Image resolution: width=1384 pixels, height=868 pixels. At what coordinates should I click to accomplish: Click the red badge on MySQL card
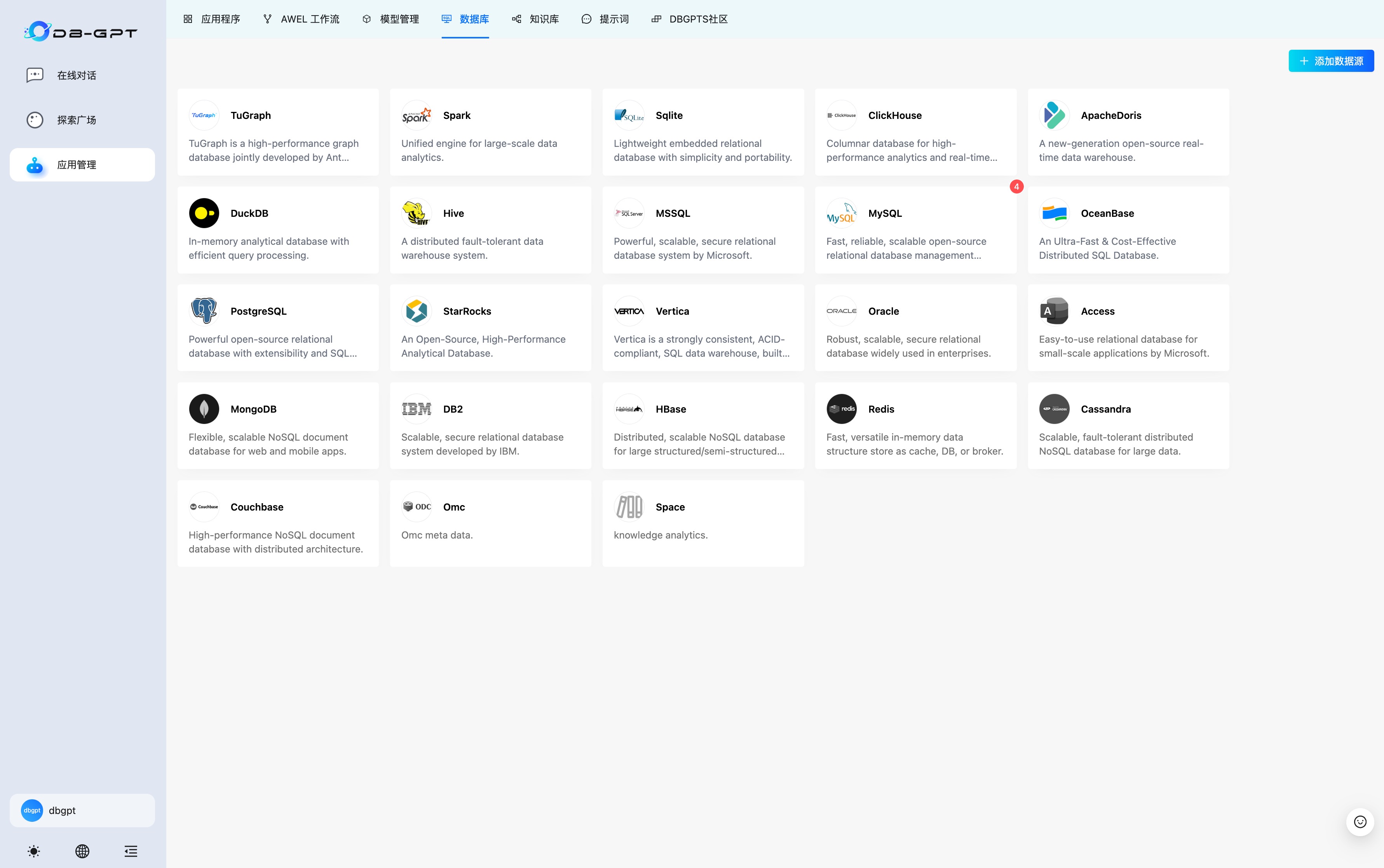click(x=1016, y=186)
